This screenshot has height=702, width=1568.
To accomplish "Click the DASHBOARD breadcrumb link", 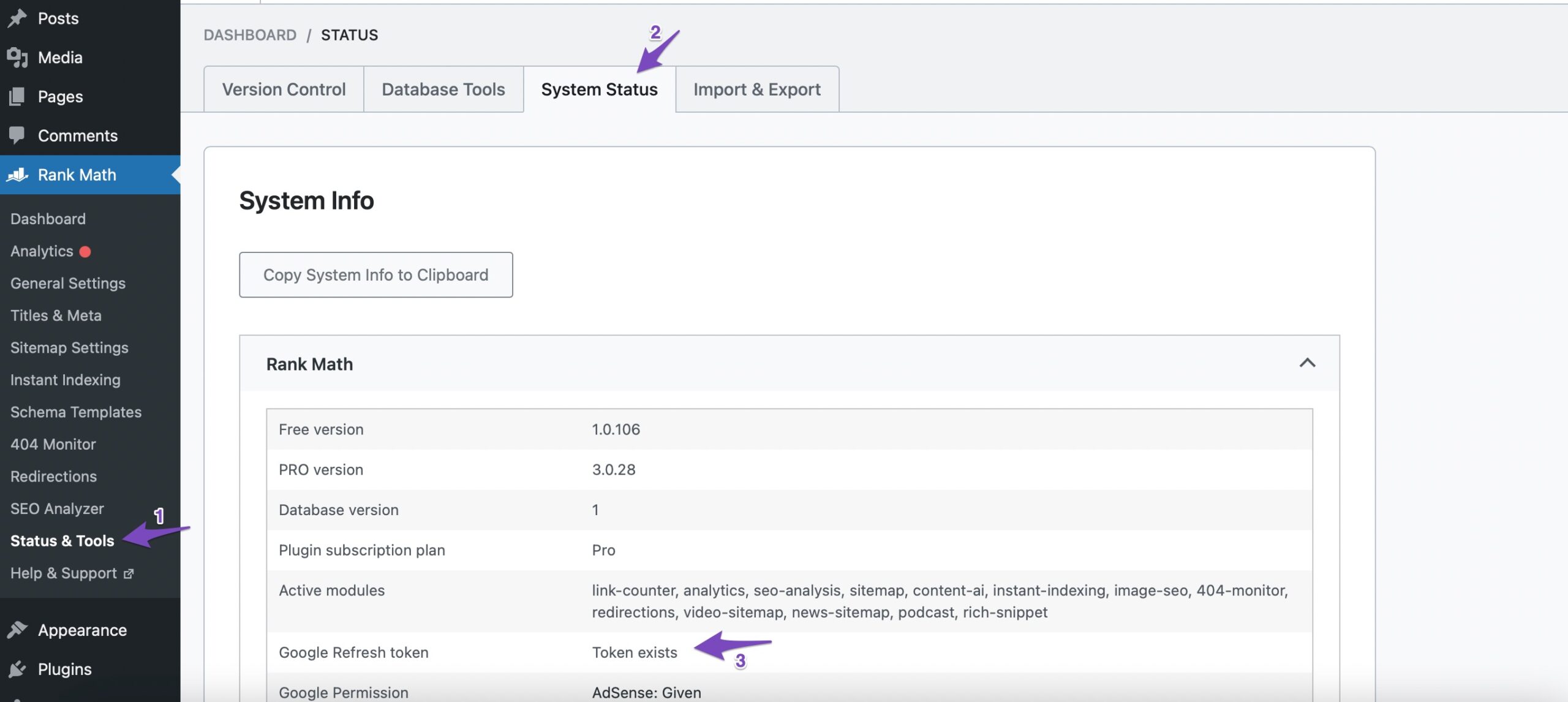I will [250, 35].
